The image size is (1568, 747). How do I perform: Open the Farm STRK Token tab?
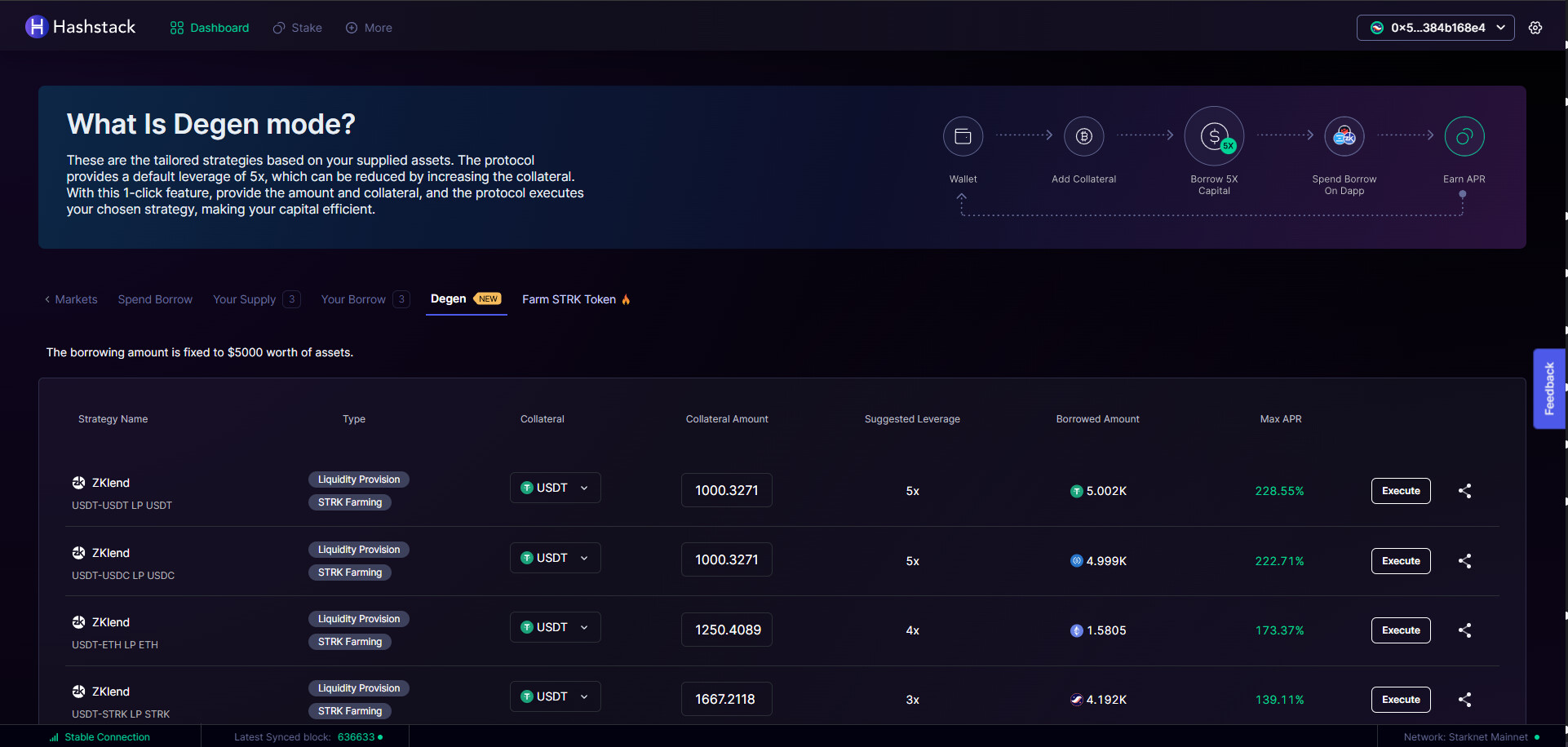click(576, 299)
